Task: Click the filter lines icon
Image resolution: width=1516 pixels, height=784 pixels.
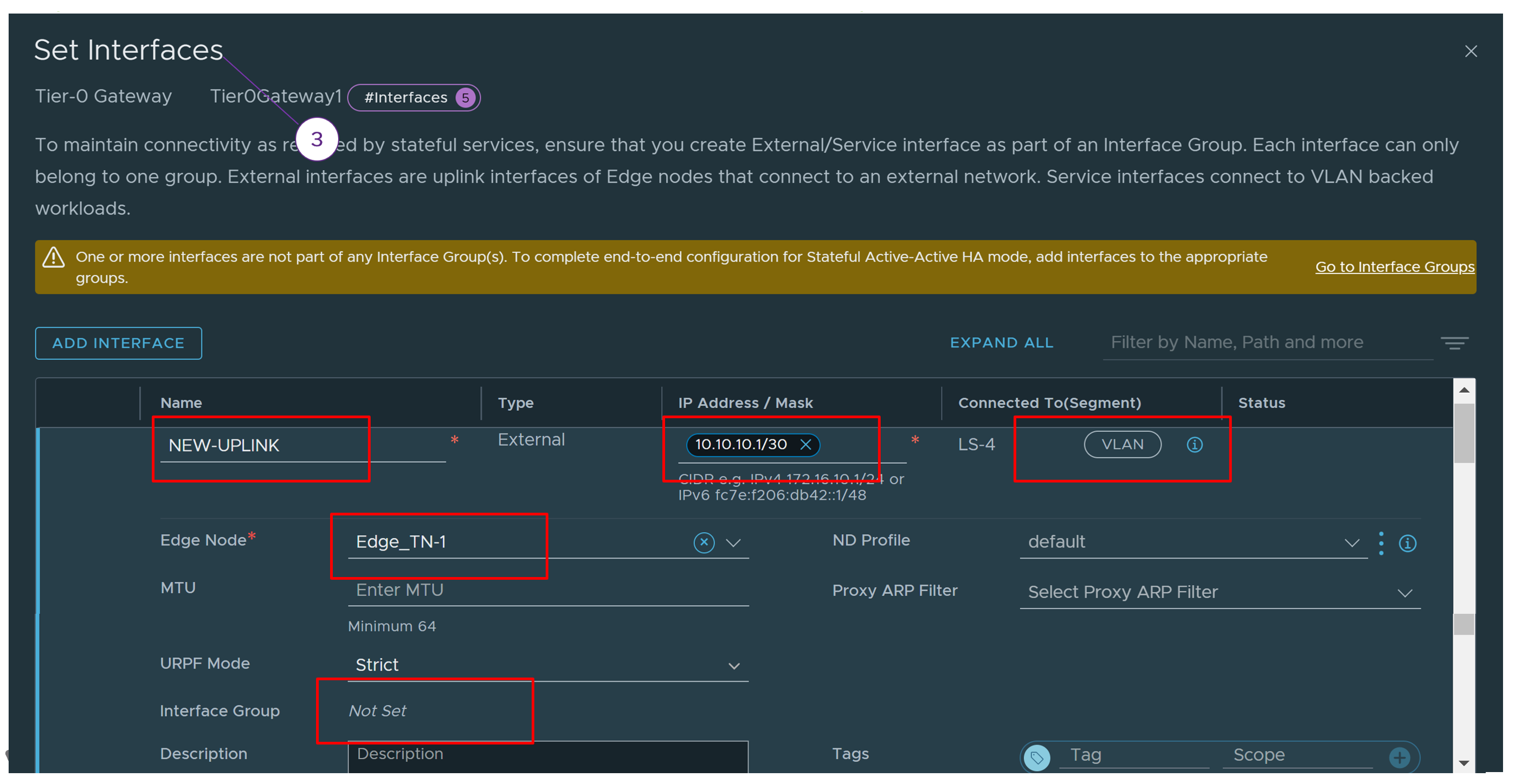Action: coord(1454,342)
